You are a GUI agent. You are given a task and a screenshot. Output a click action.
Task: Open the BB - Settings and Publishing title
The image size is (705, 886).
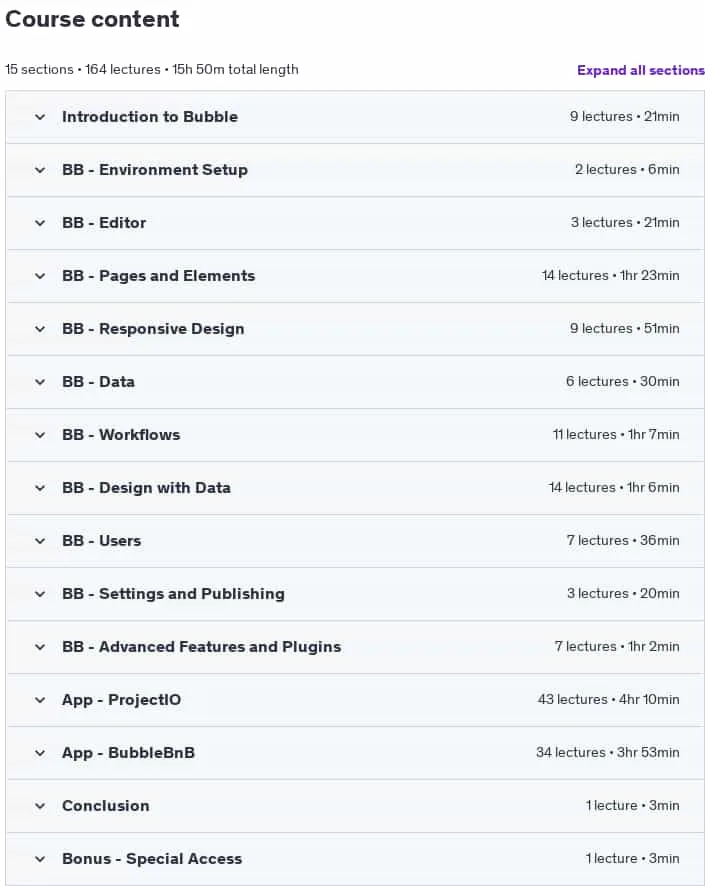click(173, 594)
